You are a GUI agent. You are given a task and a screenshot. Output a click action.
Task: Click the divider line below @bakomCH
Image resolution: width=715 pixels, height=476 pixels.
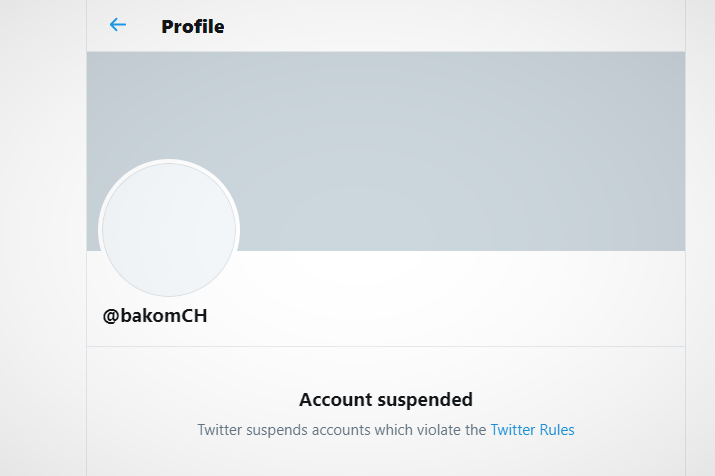pos(385,346)
